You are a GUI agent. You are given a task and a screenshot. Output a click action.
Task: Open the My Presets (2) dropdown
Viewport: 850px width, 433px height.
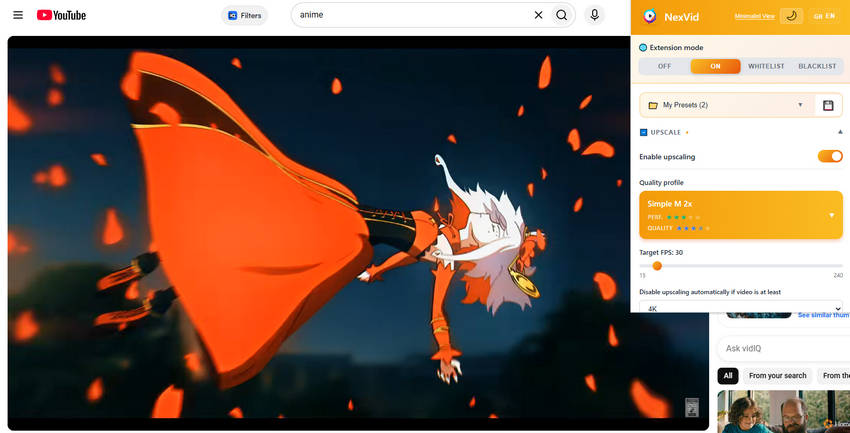[x=727, y=105]
